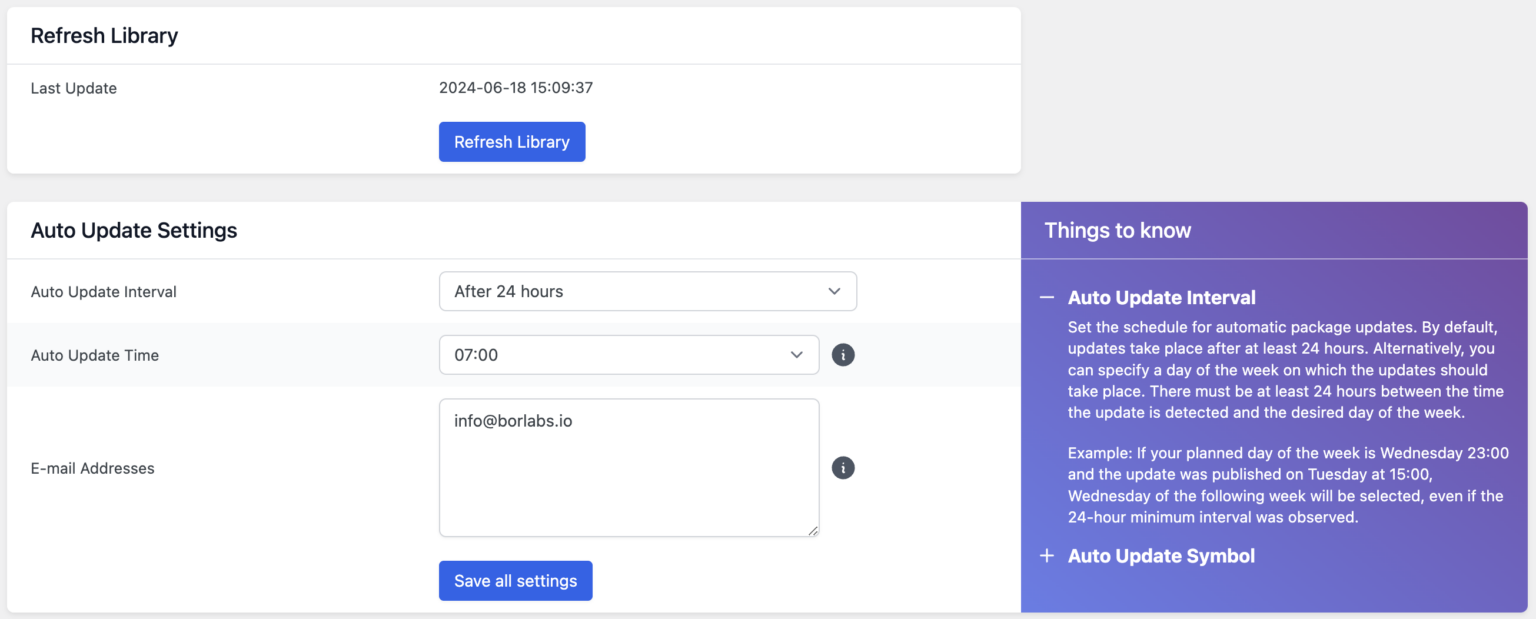Click inside the E-mail Addresses text area

[x=629, y=468]
